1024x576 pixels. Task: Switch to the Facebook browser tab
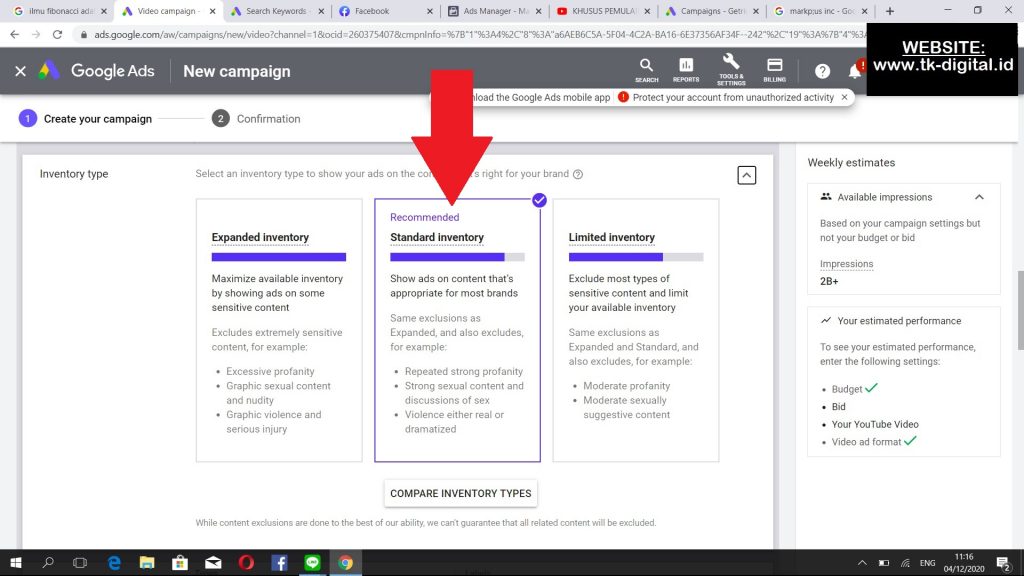(x=385, y=11)
